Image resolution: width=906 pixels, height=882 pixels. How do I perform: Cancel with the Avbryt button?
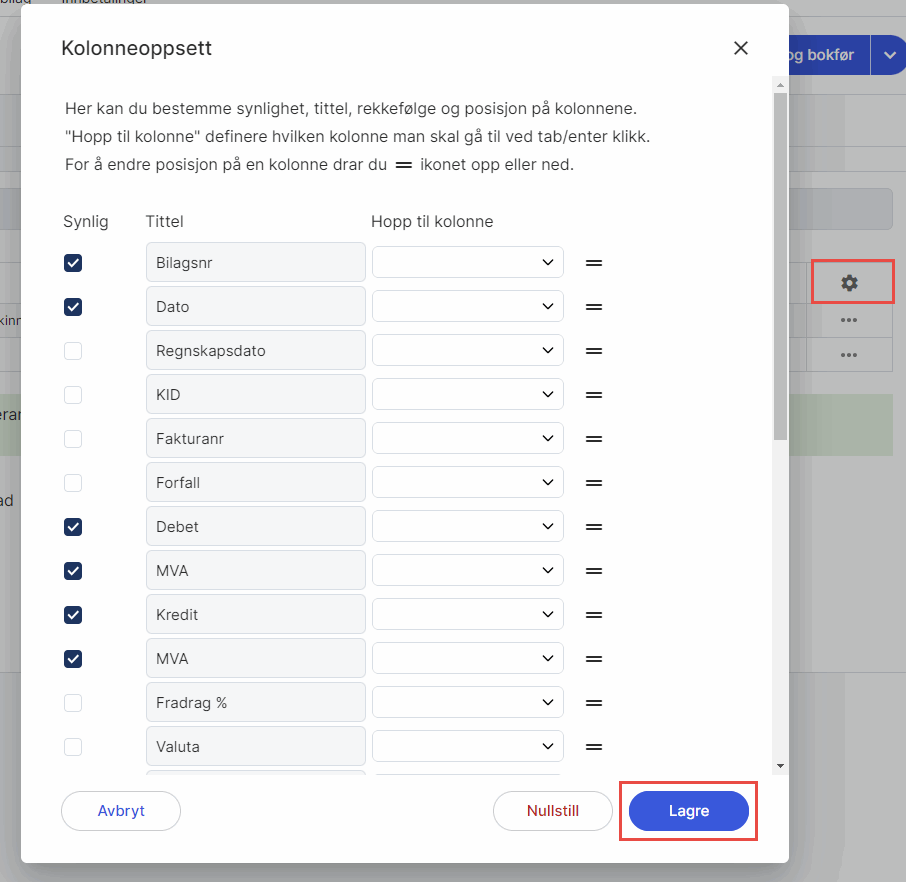[121, 811]
